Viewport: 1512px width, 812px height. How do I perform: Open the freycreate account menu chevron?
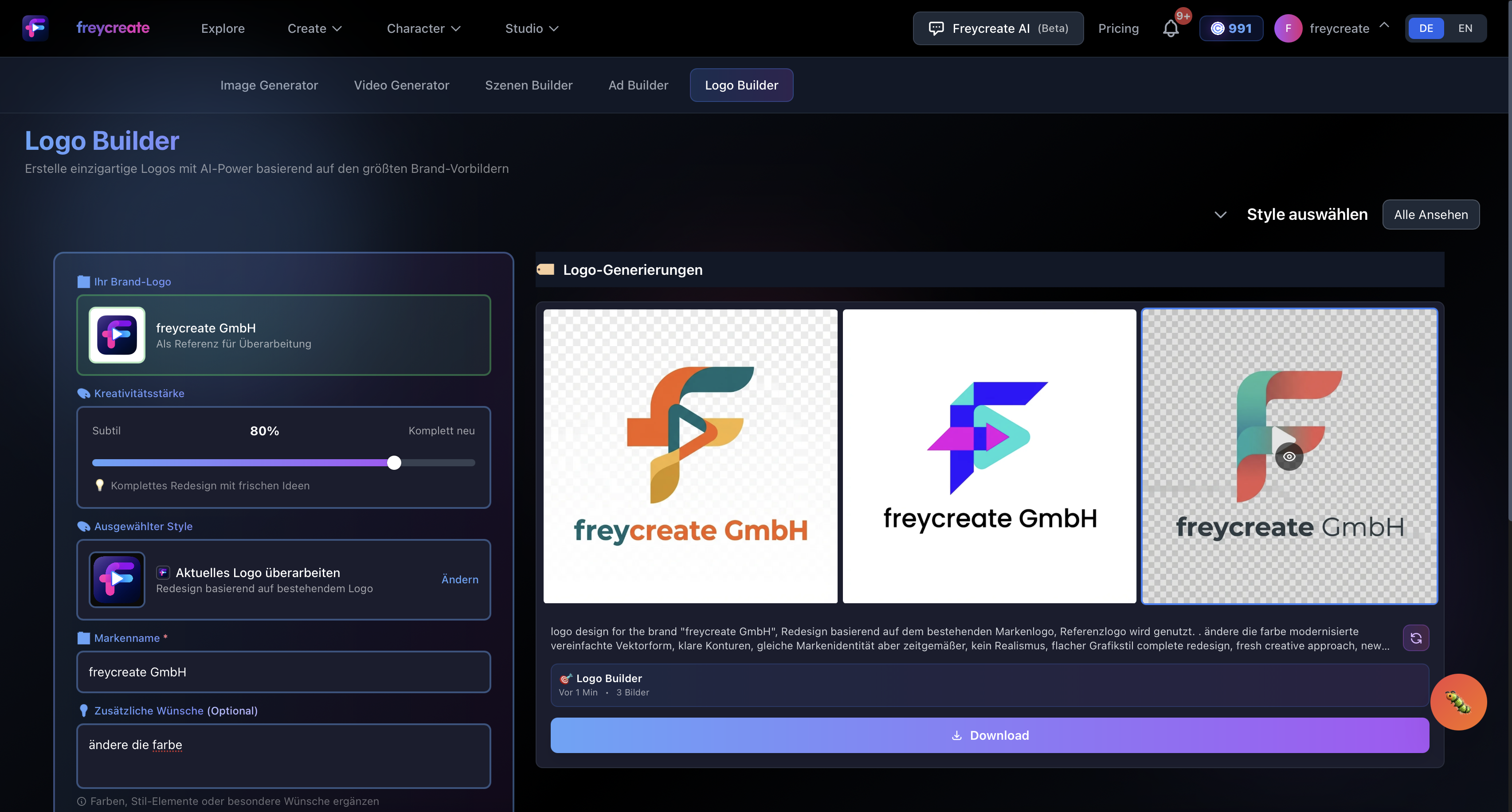point(1384,25)
